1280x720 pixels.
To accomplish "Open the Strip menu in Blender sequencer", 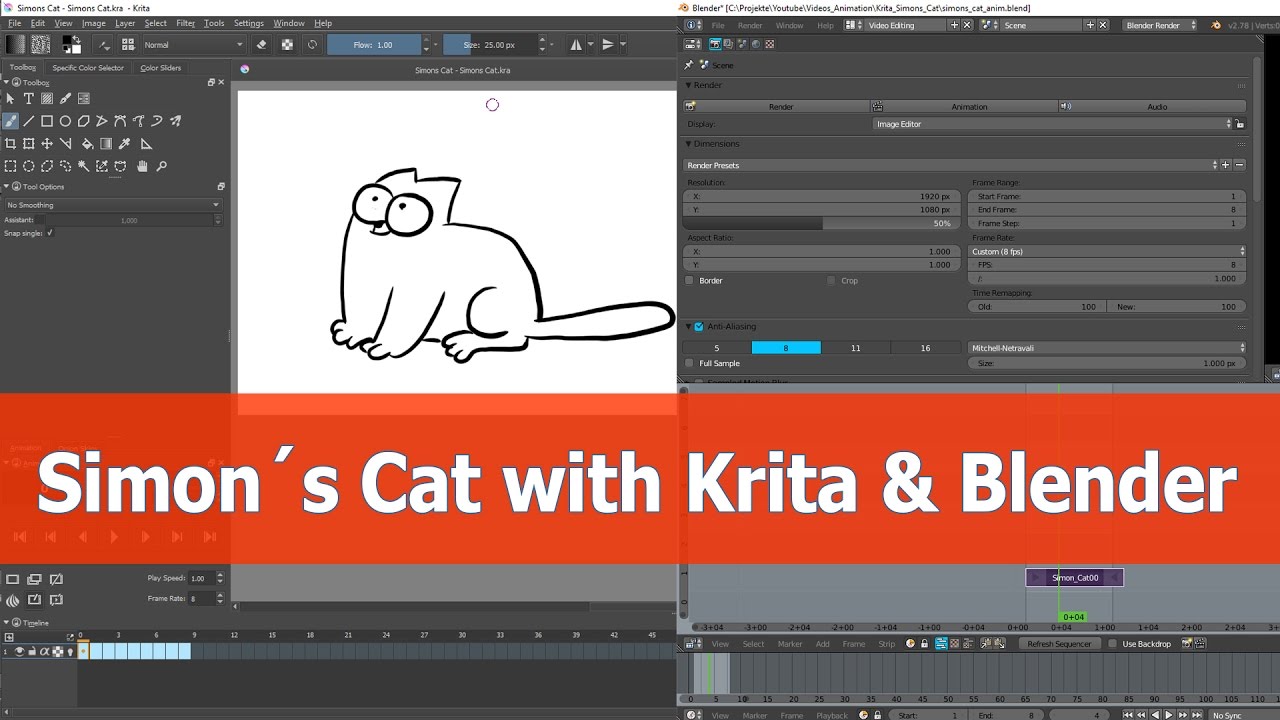I will click(886, 644).
